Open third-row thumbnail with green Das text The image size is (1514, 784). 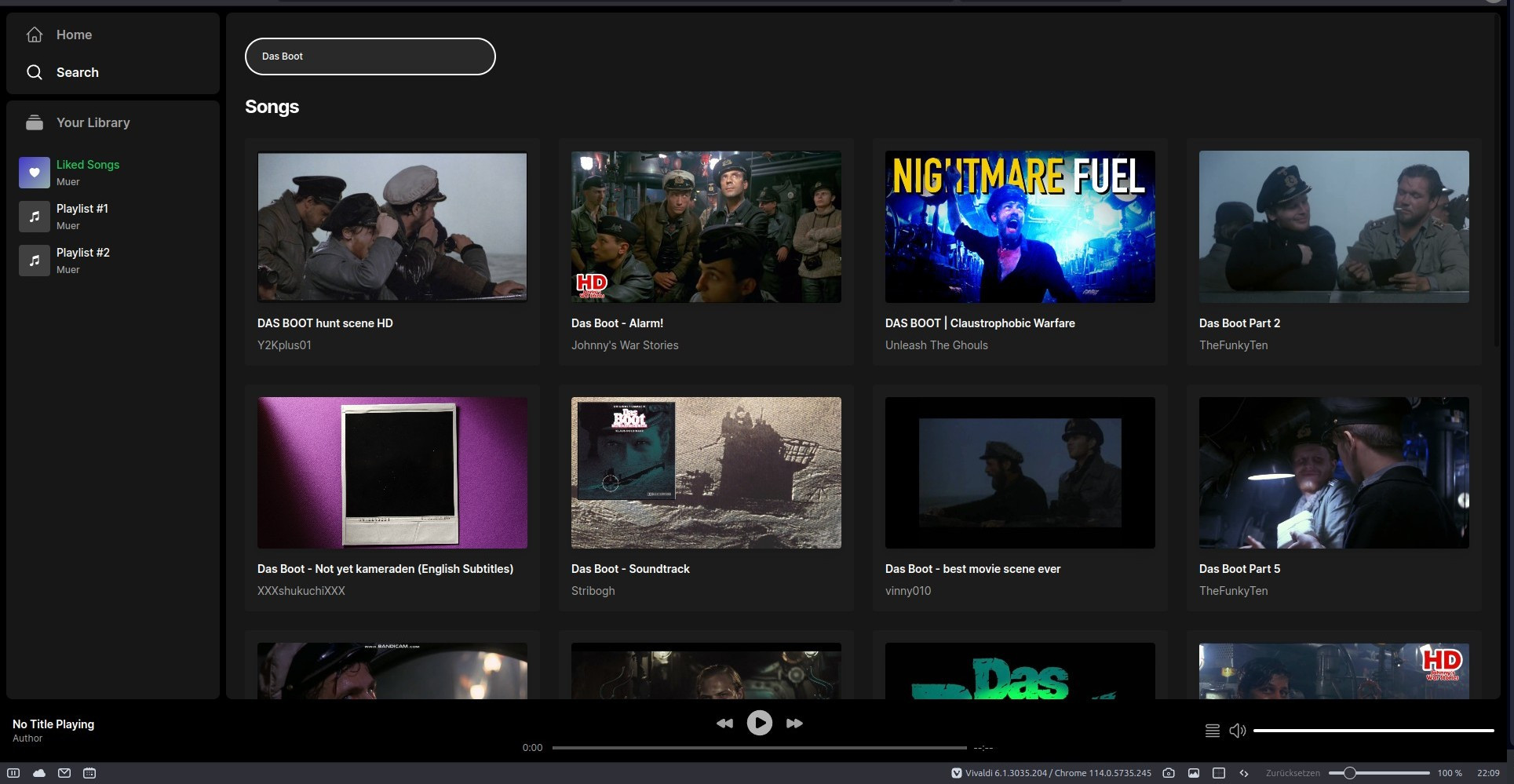pos(1020,671)
